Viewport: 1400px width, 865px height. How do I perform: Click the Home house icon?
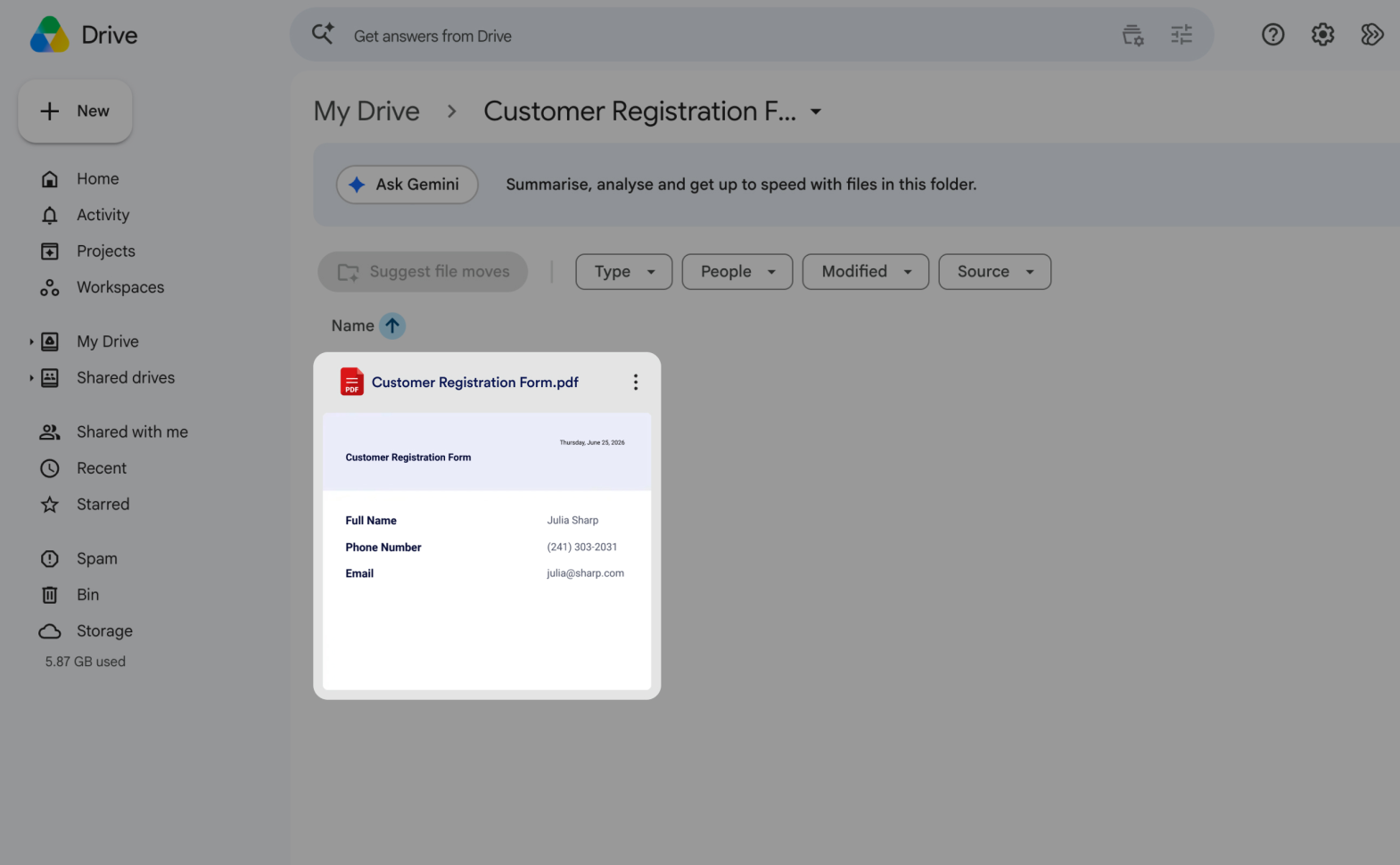(x=50, y=178)
